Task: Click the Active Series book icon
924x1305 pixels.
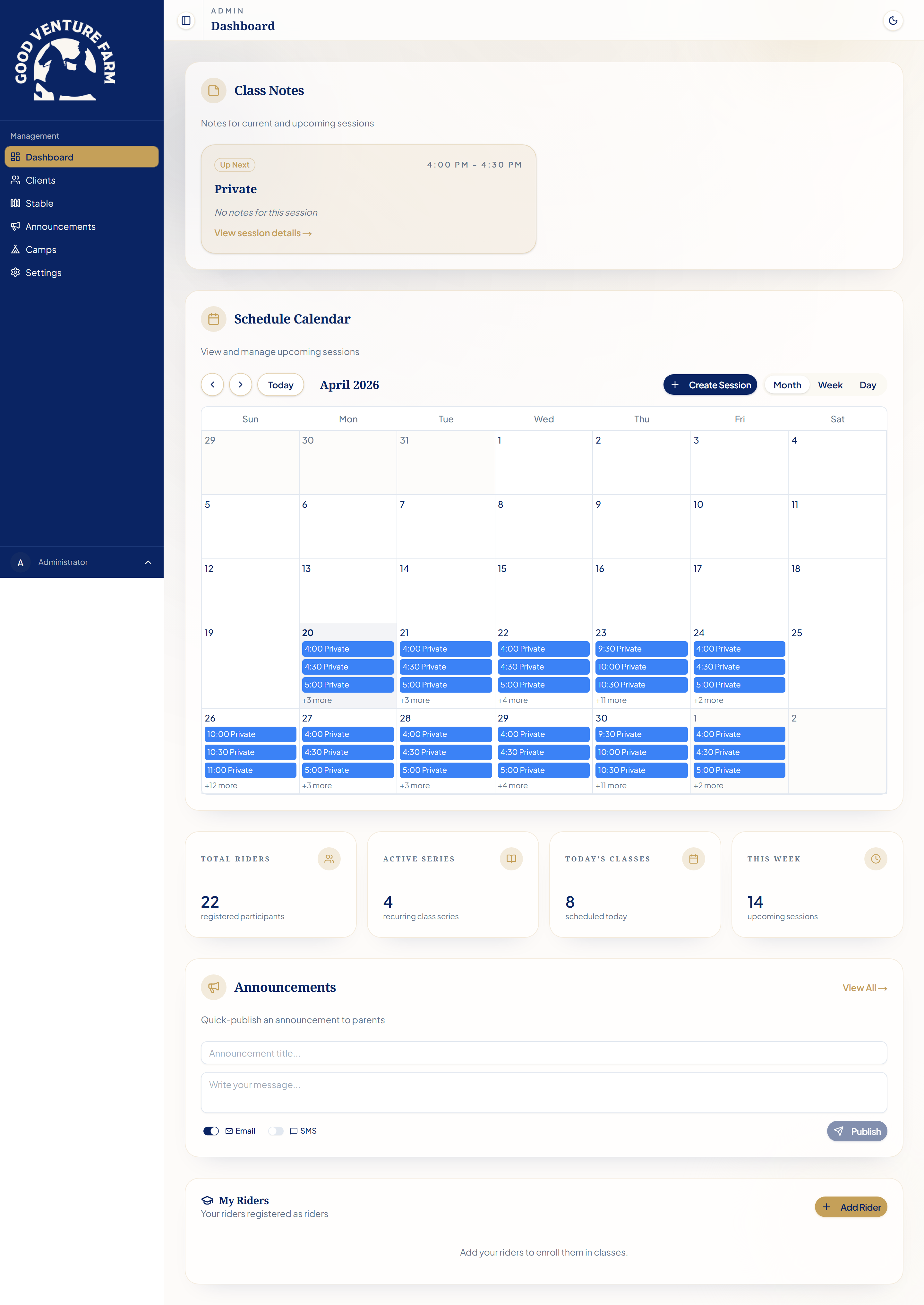Action: (511, 859)
